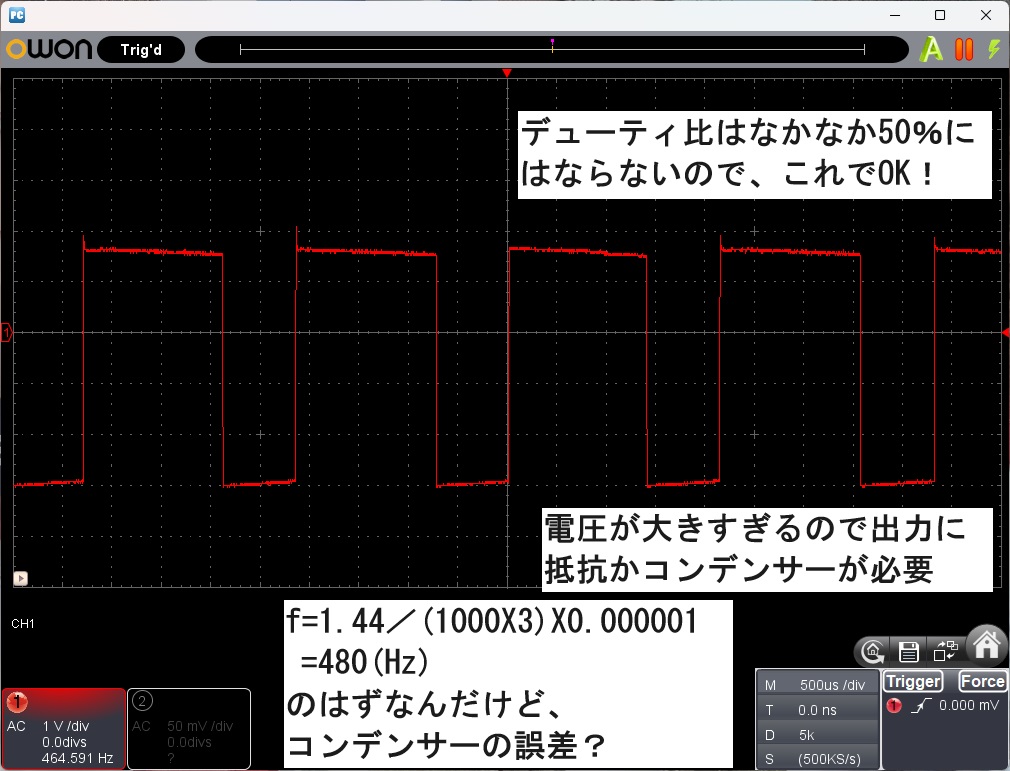Click the red trigger source channel 1 indicator
Screen dimensions: 1010x771
tap(894, 705)
